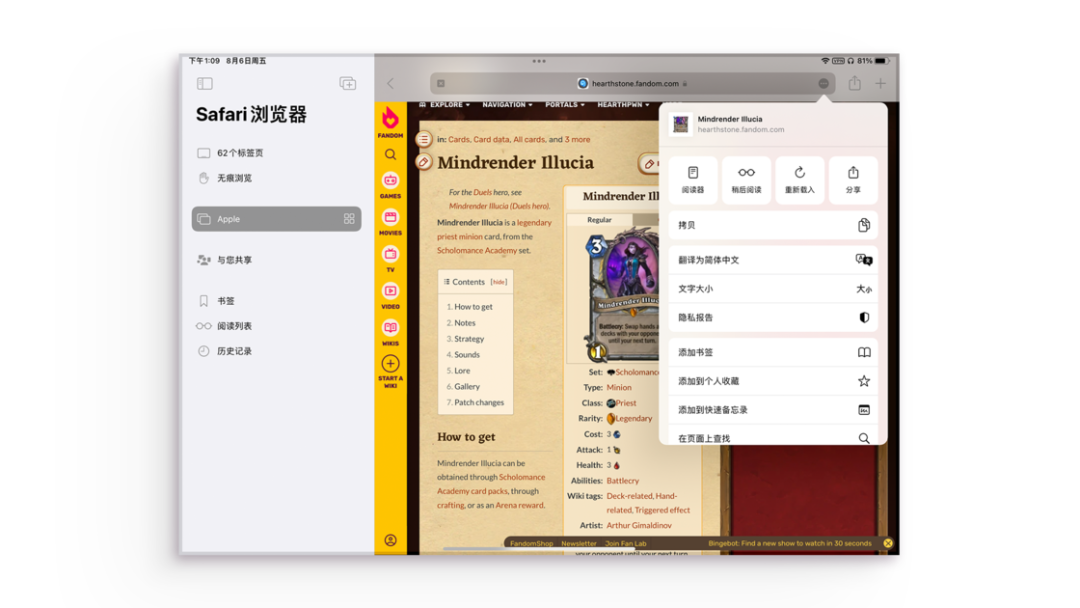Open the Card data category link
This screenshot has height=608, width=1080.
click(x=491, y=139)
